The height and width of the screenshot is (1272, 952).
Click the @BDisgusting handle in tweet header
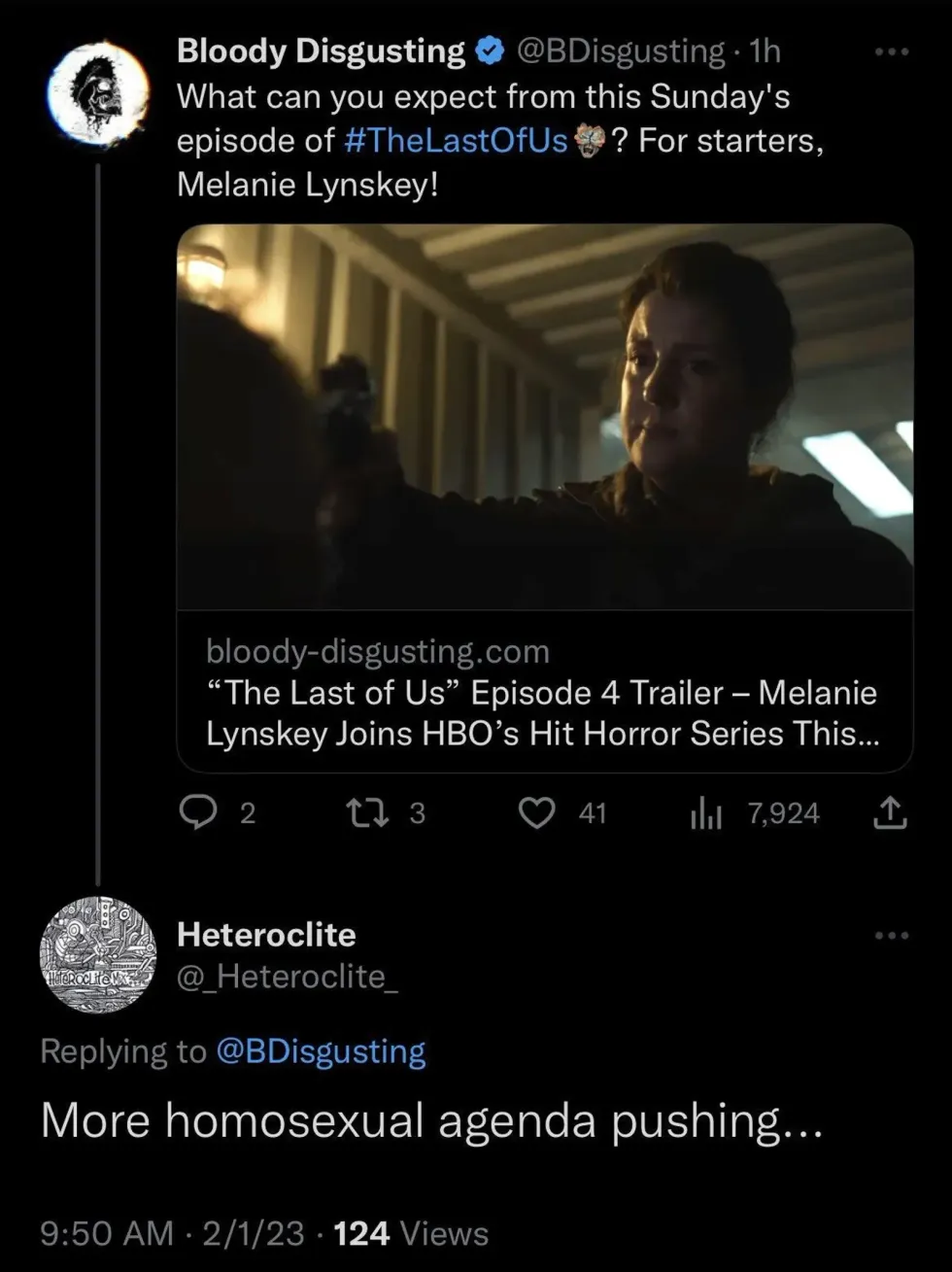click(x=622, y=52)
